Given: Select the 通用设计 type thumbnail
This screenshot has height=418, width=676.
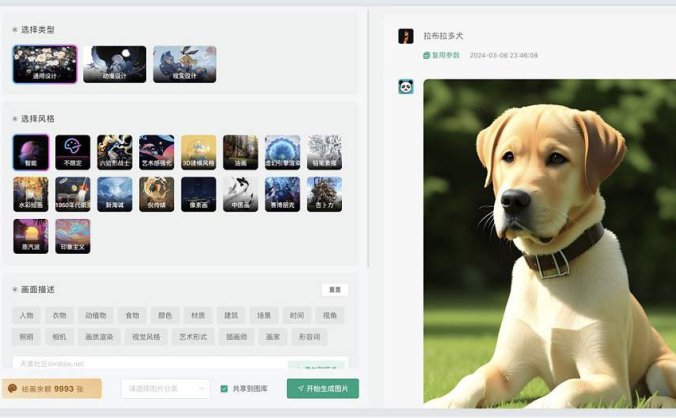Looking at the screenshot, I should 44,64.
